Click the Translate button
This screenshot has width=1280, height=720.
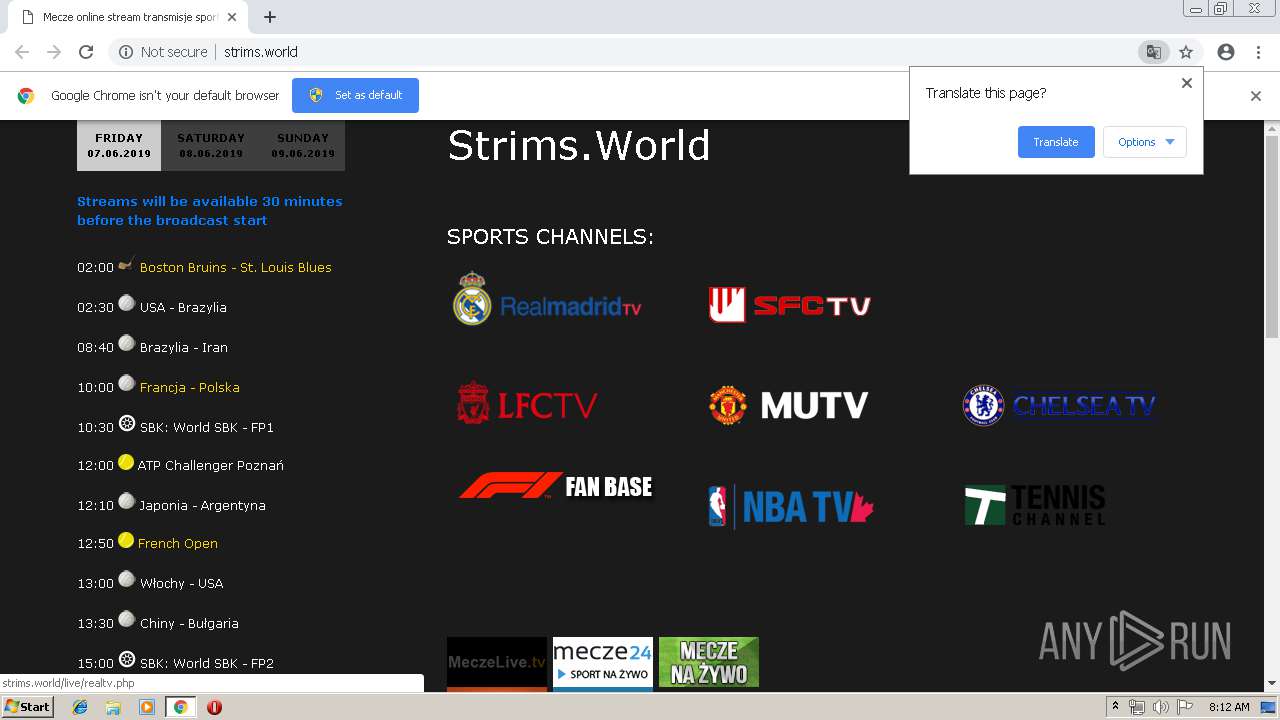tap(1056, 142)
